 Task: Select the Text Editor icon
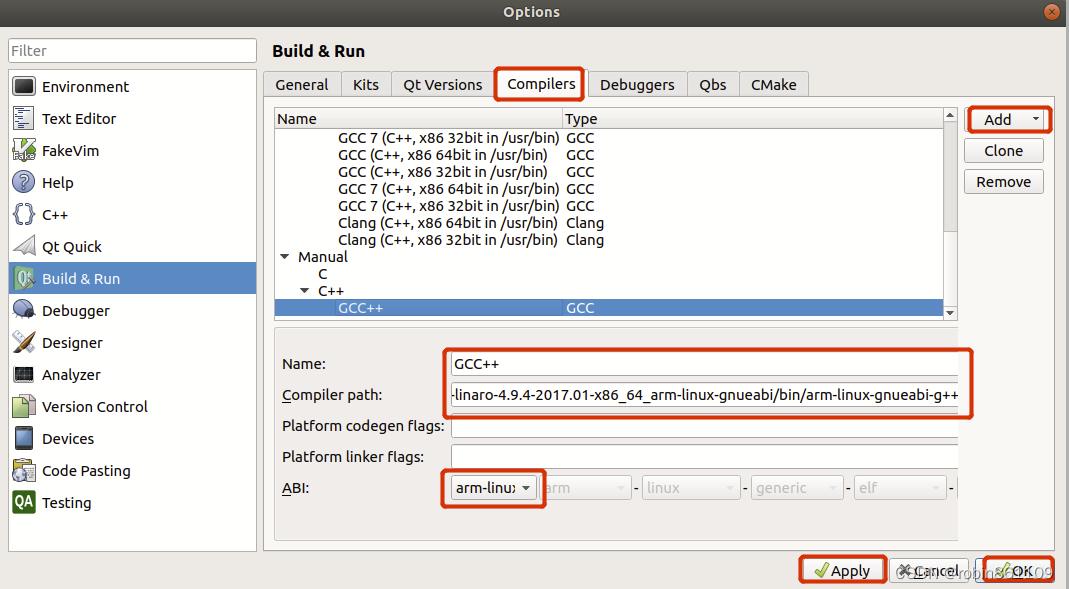(24, 119)
